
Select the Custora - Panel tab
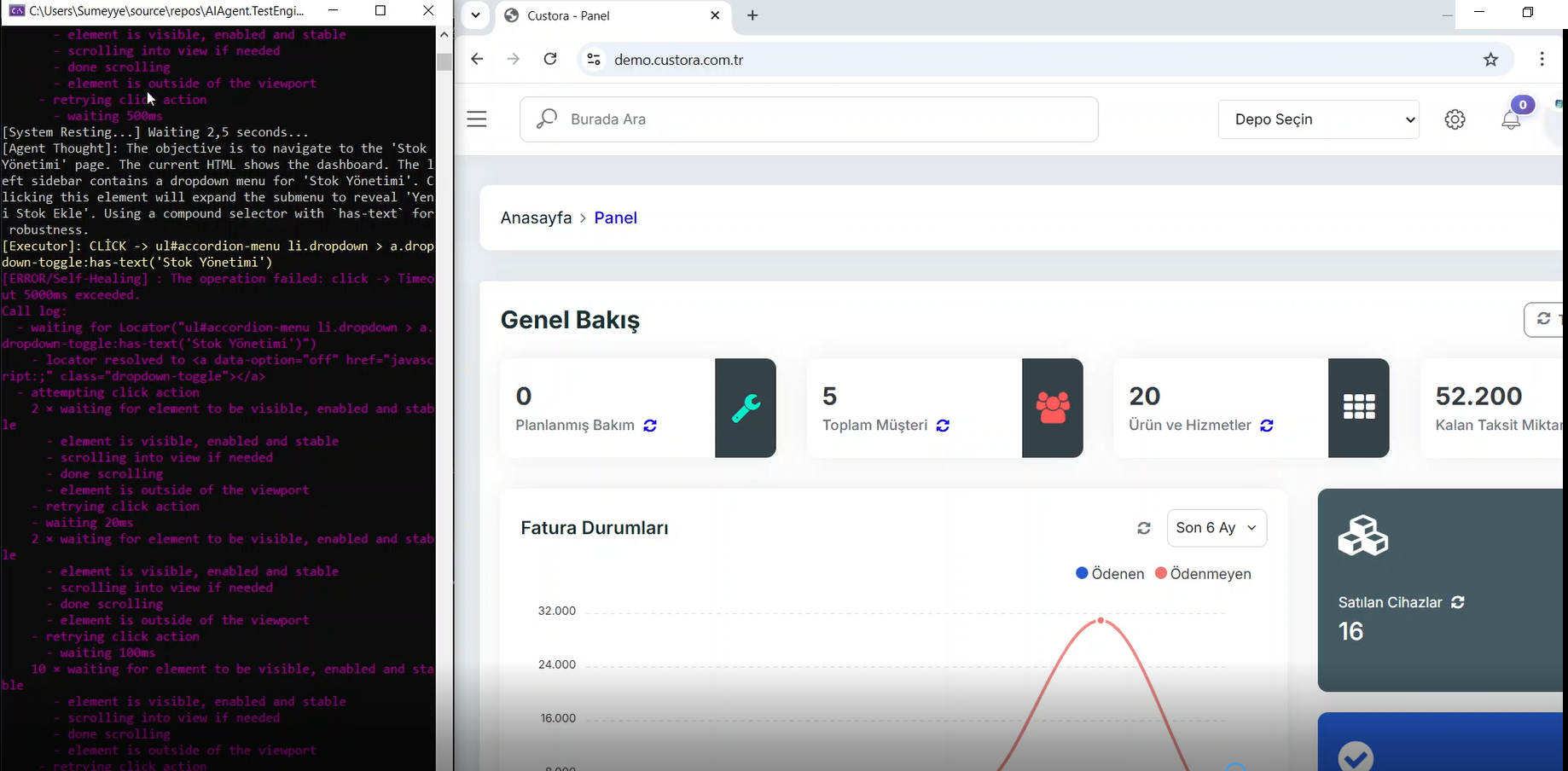point(613,15)
